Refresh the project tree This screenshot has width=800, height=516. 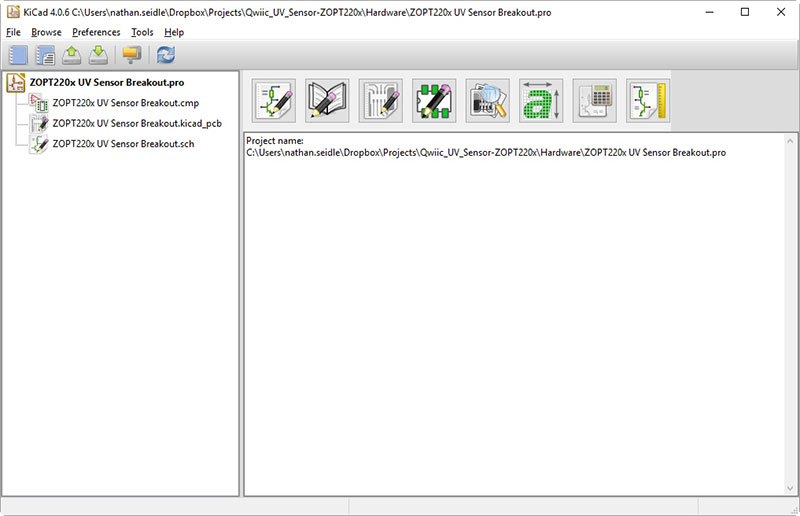(165, 55)
